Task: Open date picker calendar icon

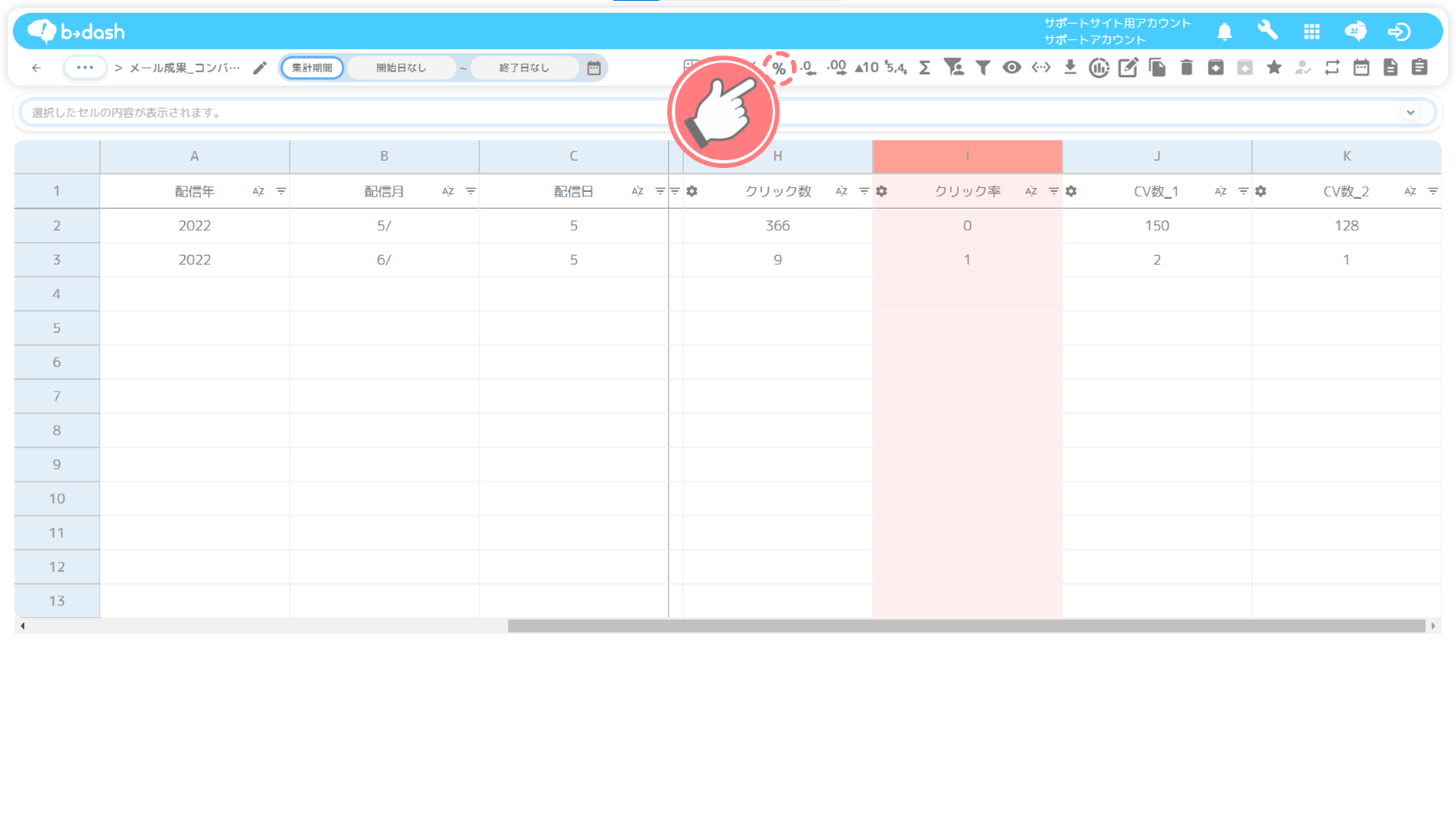Action: click(593, 68)
